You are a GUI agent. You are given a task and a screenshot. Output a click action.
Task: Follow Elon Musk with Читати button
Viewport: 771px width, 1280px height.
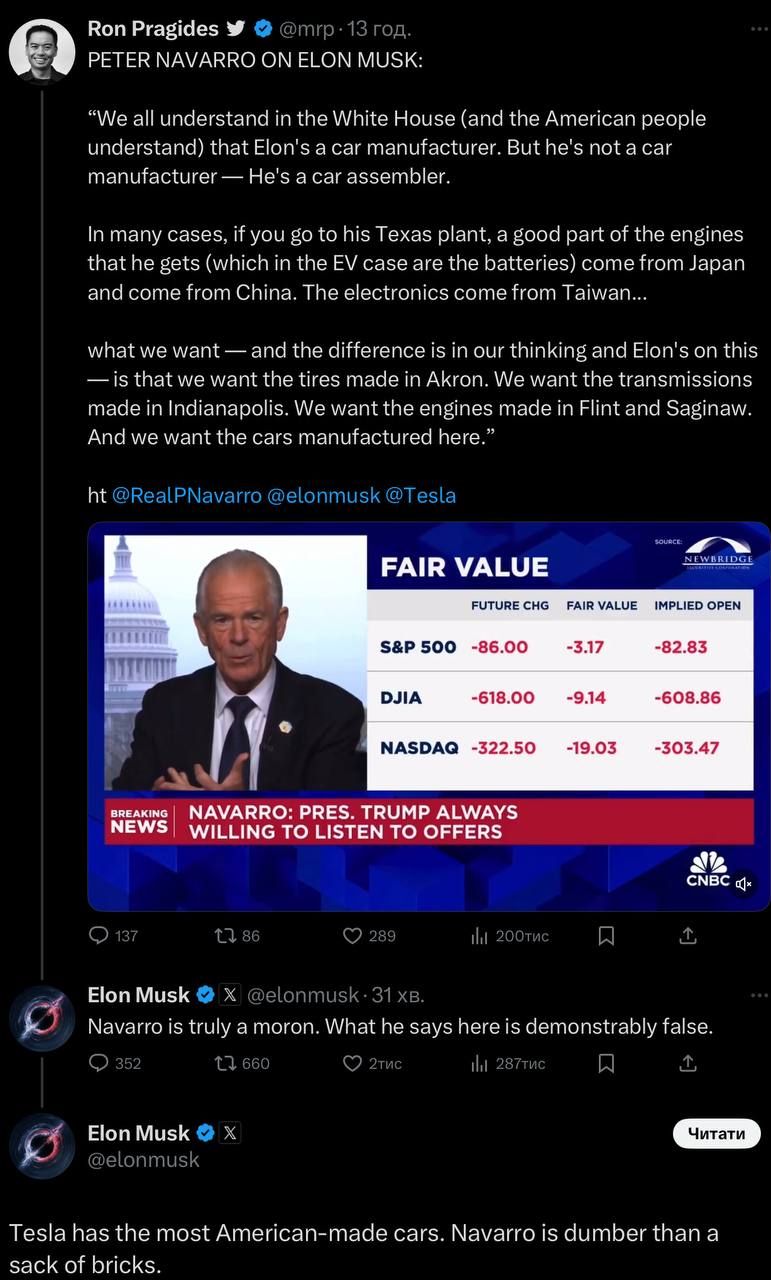(716, 1133)
